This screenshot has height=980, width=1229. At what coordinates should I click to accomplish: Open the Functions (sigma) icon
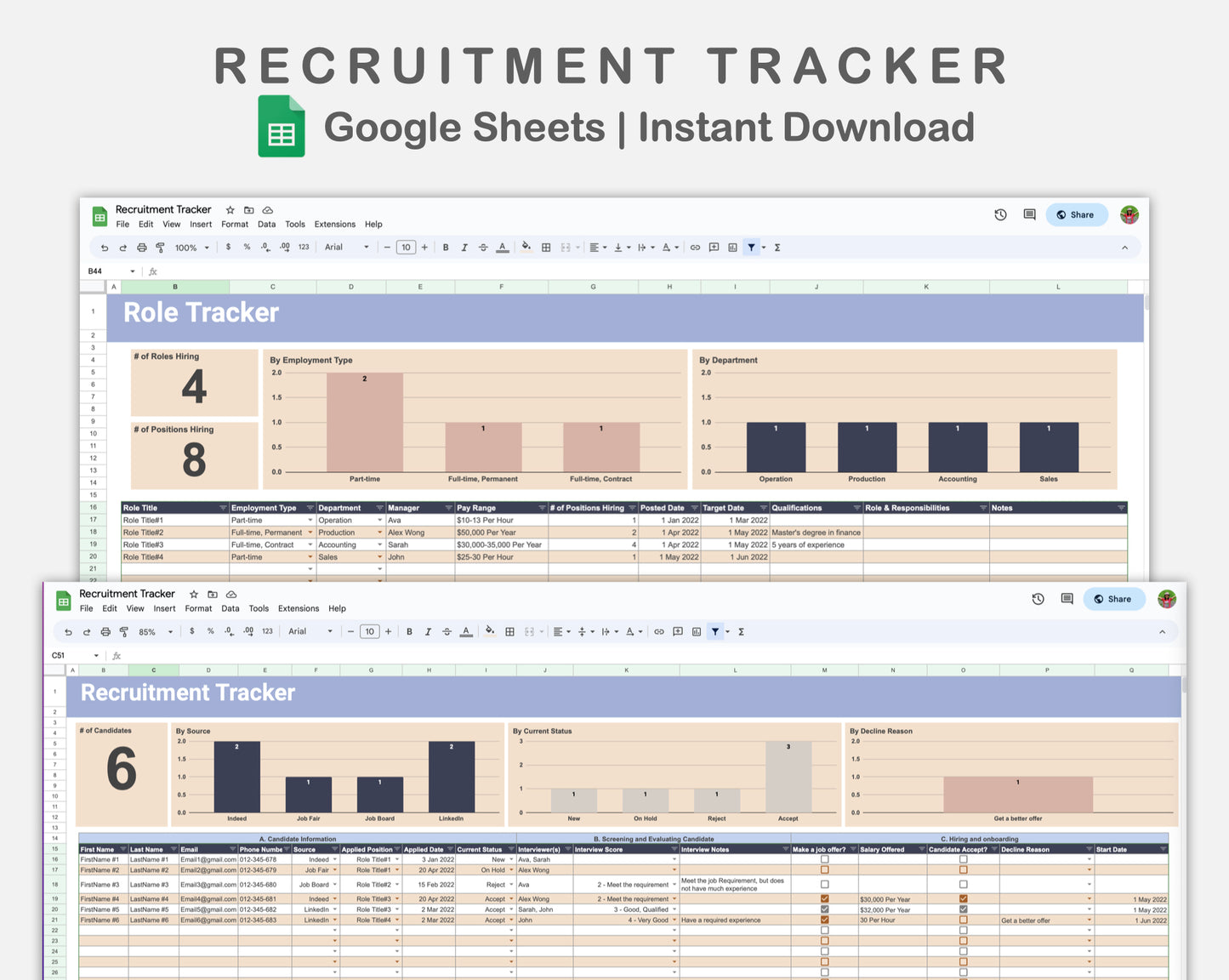741,631
